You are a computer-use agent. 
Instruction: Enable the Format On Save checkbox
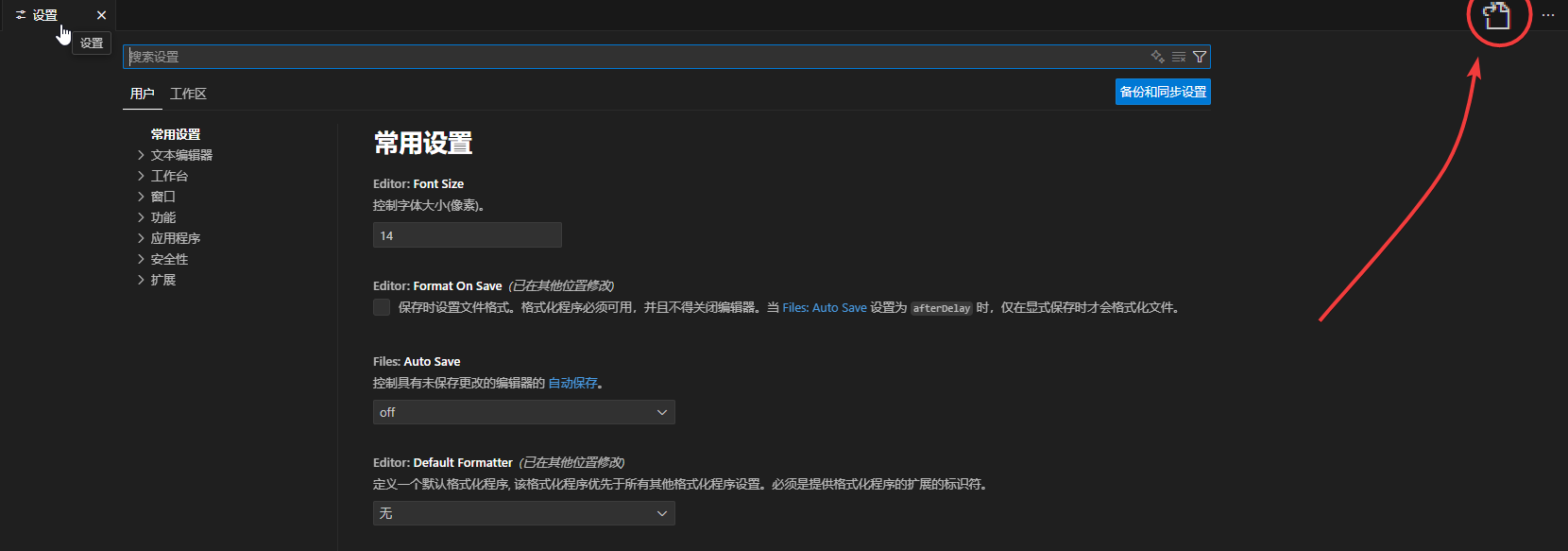coord(382,307)
